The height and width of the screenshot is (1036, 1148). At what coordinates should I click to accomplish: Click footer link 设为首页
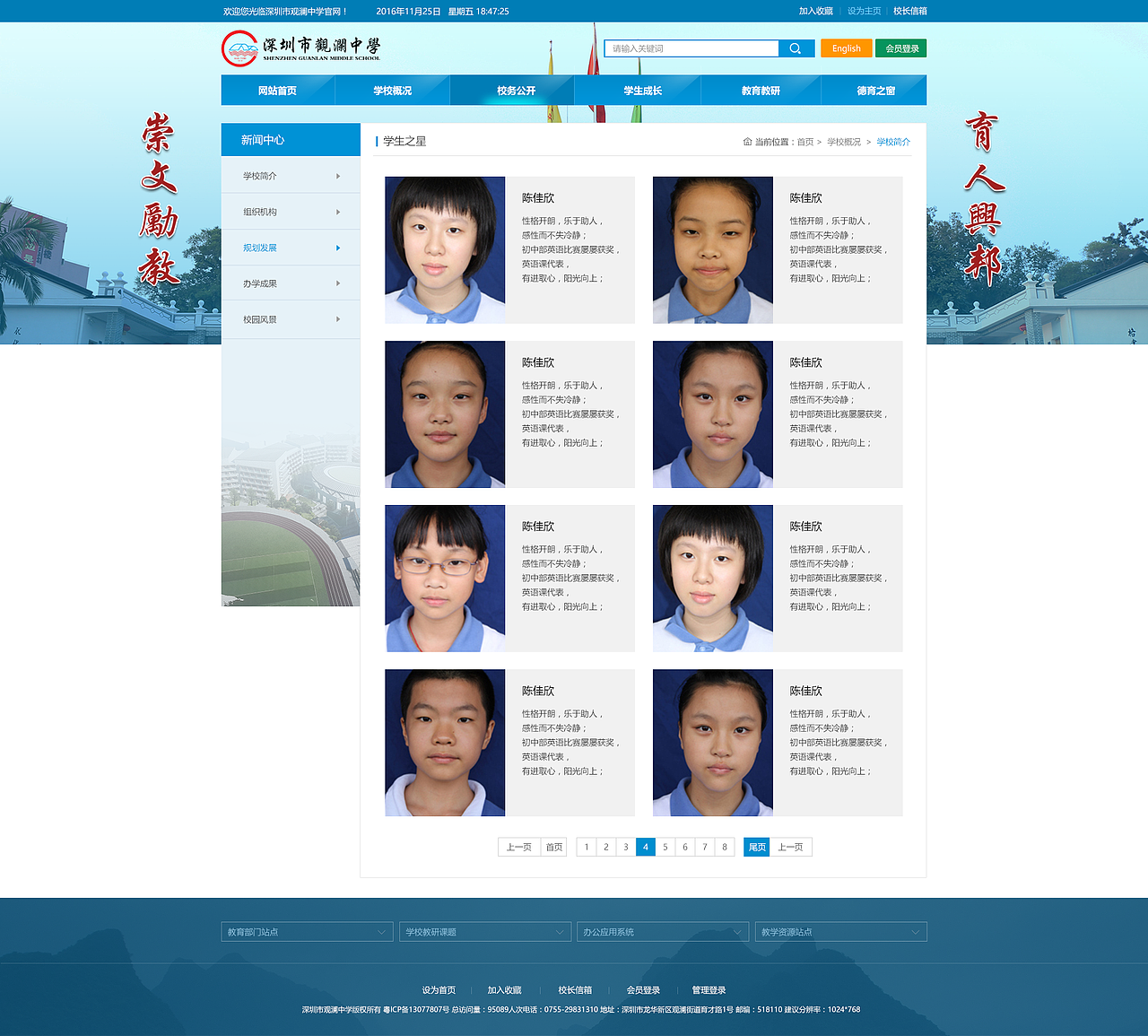pyautogui.click(x=439, y=990)
